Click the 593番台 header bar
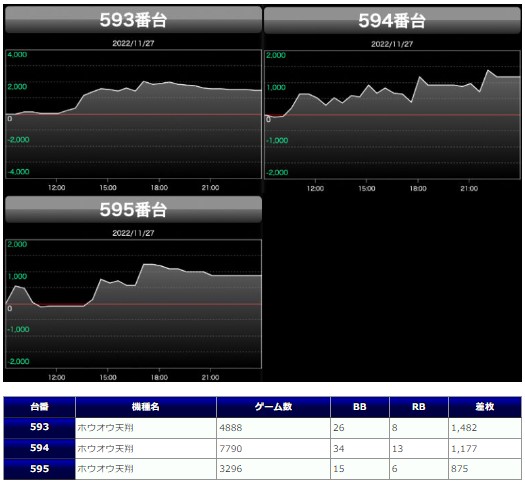The width and height of the screenshot is (525, 484). point(133,20)
